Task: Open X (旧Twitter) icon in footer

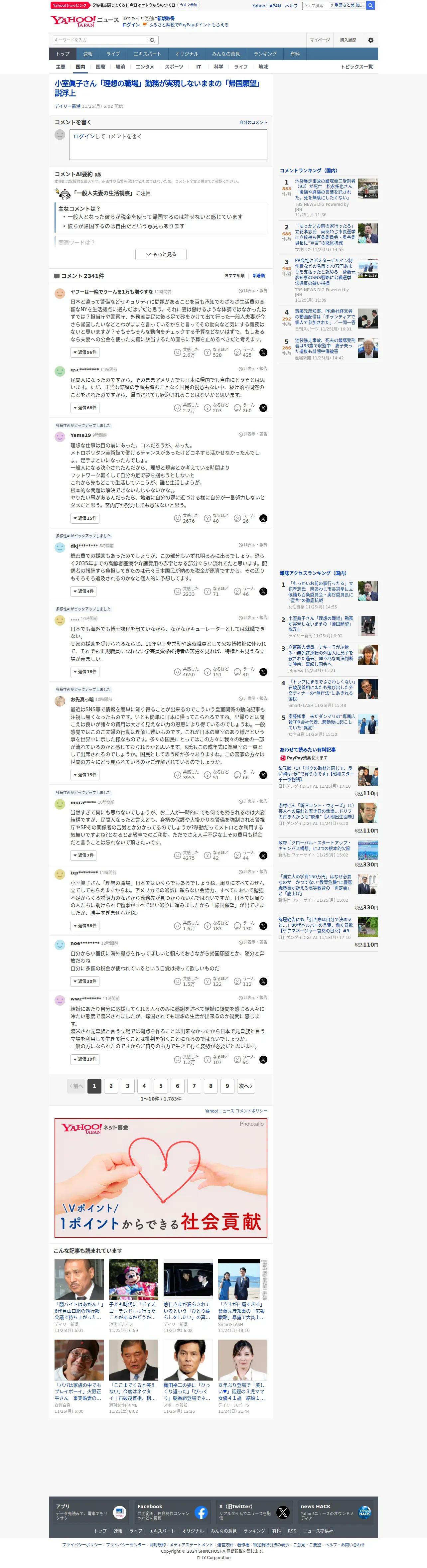Action: [283, 1512]
